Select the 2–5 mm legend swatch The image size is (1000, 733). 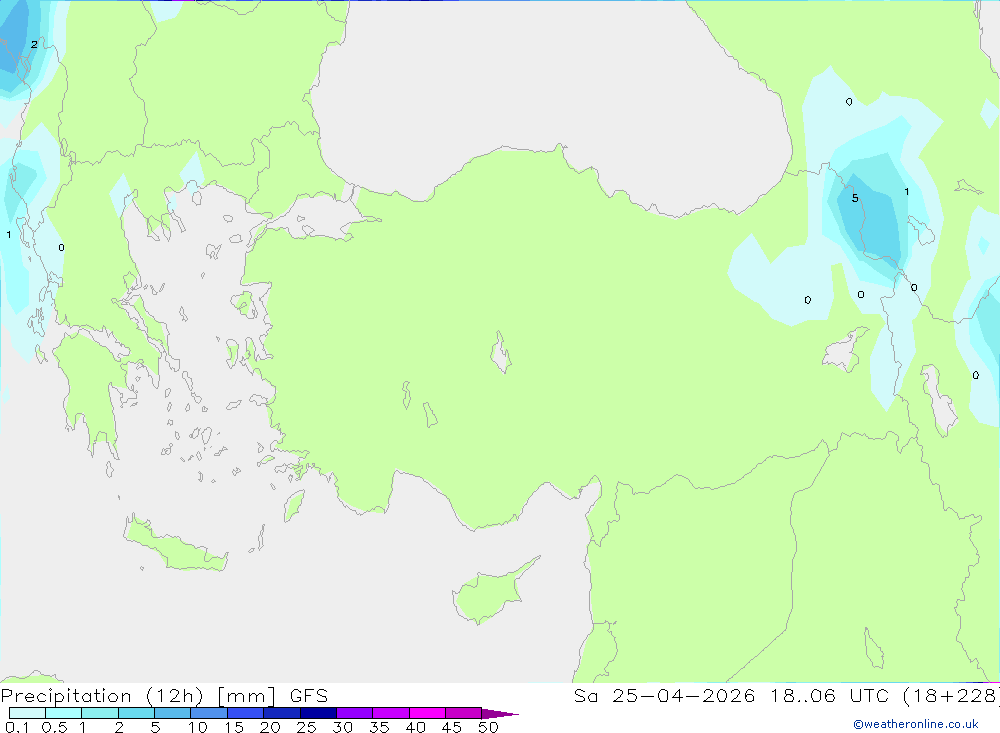136,713
